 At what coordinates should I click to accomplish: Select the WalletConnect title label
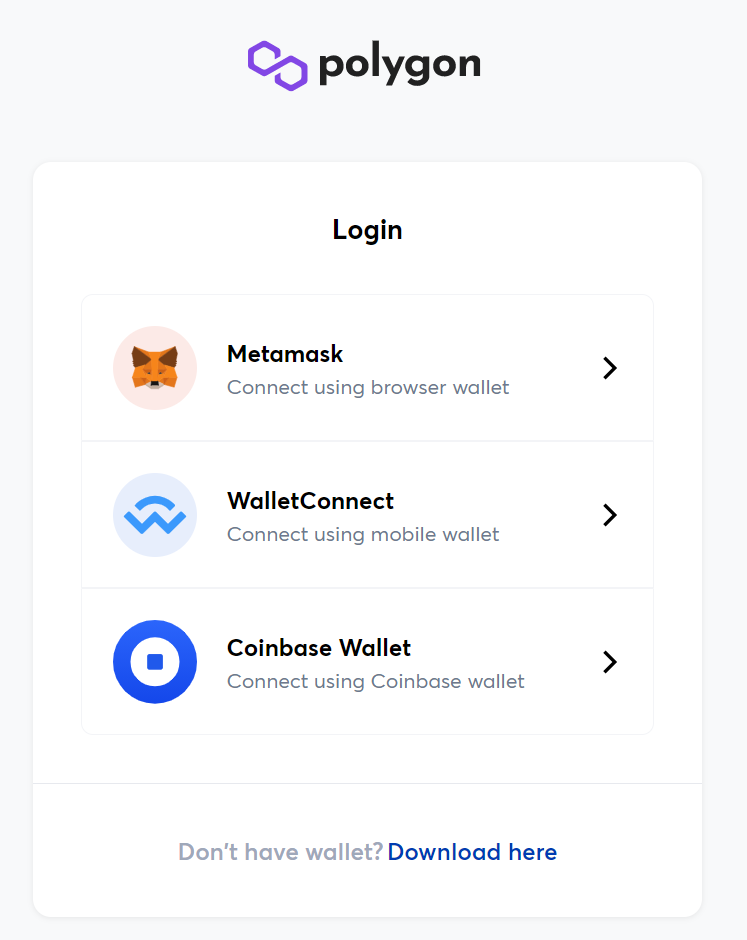click(x=310, y=501)
